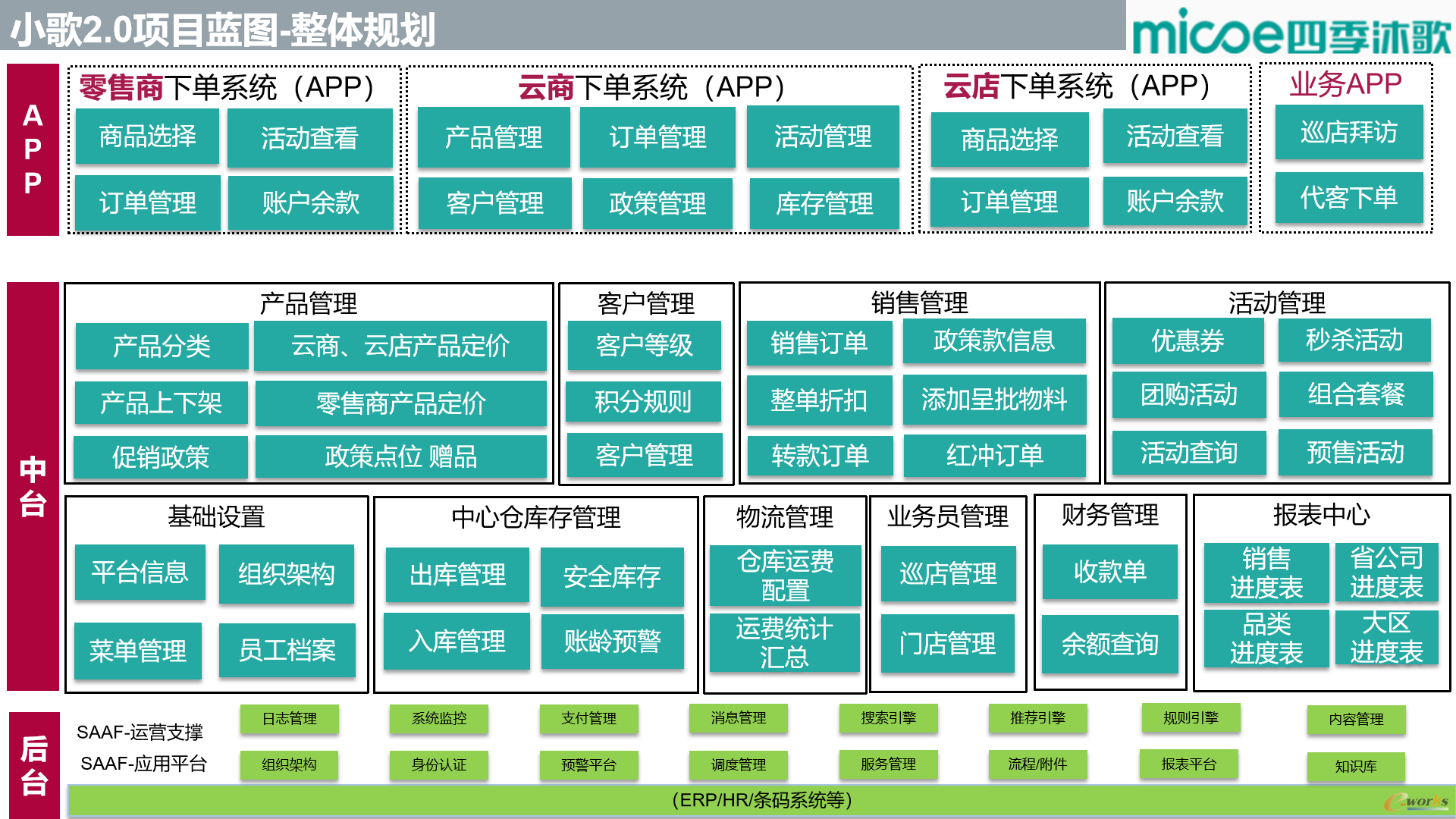Image resolution: width=1456 pixels, height=819 pixels.
Task: Click 账龄预警 tile
Action: coord(613,642)
